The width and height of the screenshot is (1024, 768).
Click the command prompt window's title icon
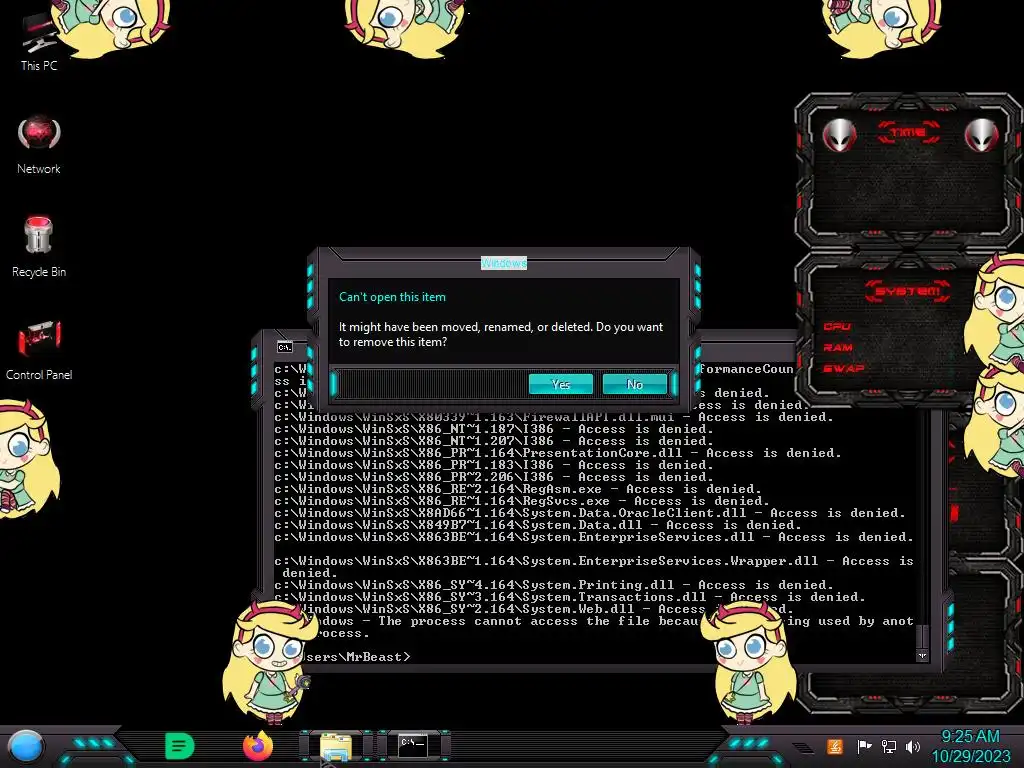tap(285, 347)
